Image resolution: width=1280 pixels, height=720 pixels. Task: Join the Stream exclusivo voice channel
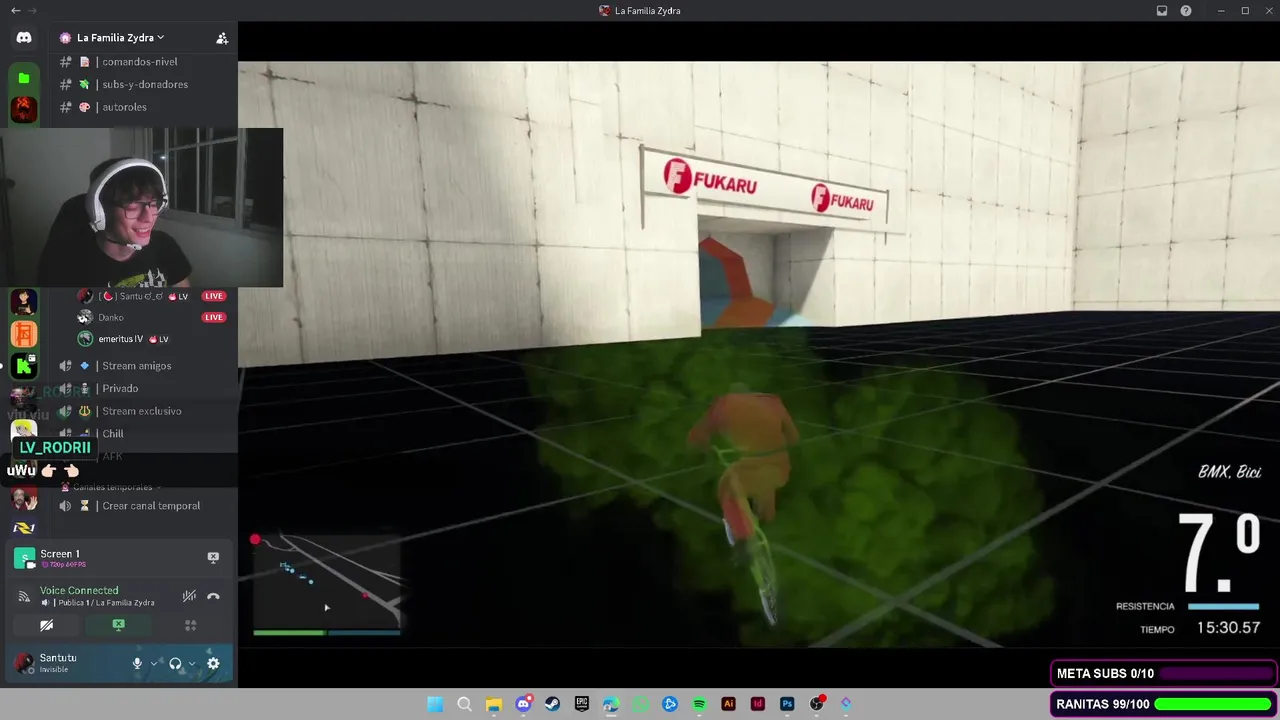tap(140, 411)
